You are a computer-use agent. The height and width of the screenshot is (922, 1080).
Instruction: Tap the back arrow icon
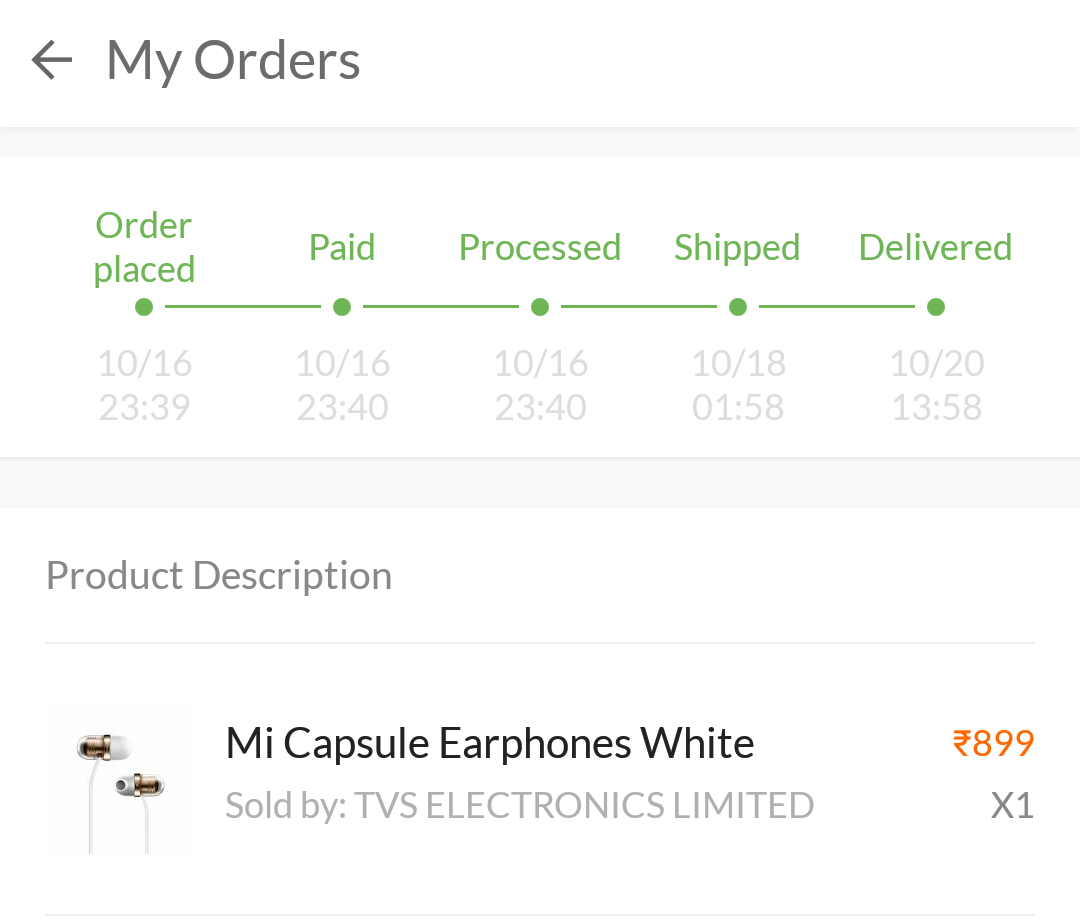(x=52, y=60)
